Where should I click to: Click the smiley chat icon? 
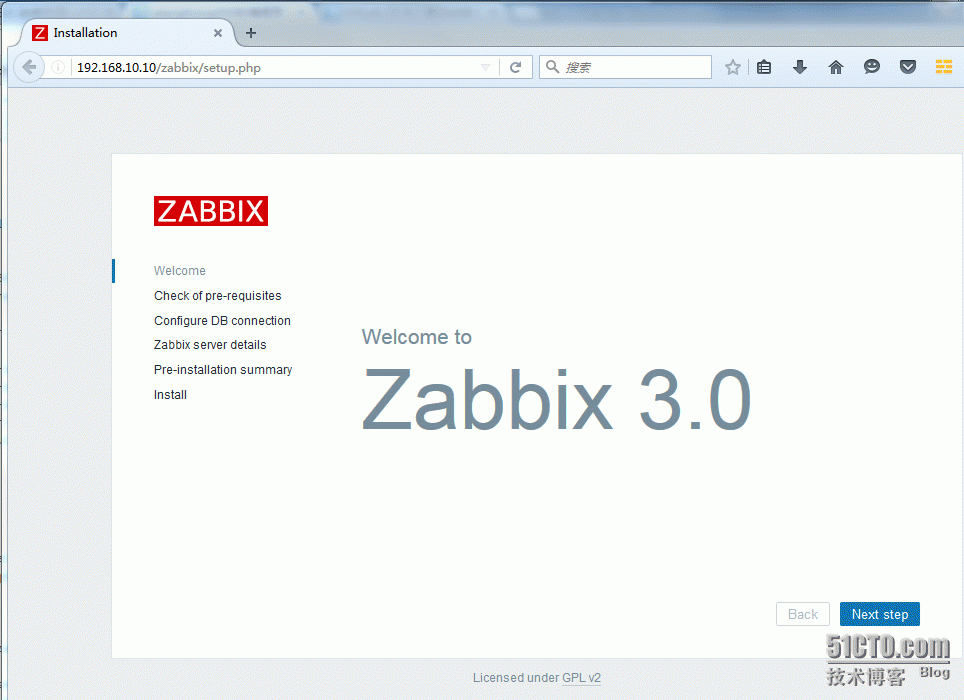[x=872, y=66]
